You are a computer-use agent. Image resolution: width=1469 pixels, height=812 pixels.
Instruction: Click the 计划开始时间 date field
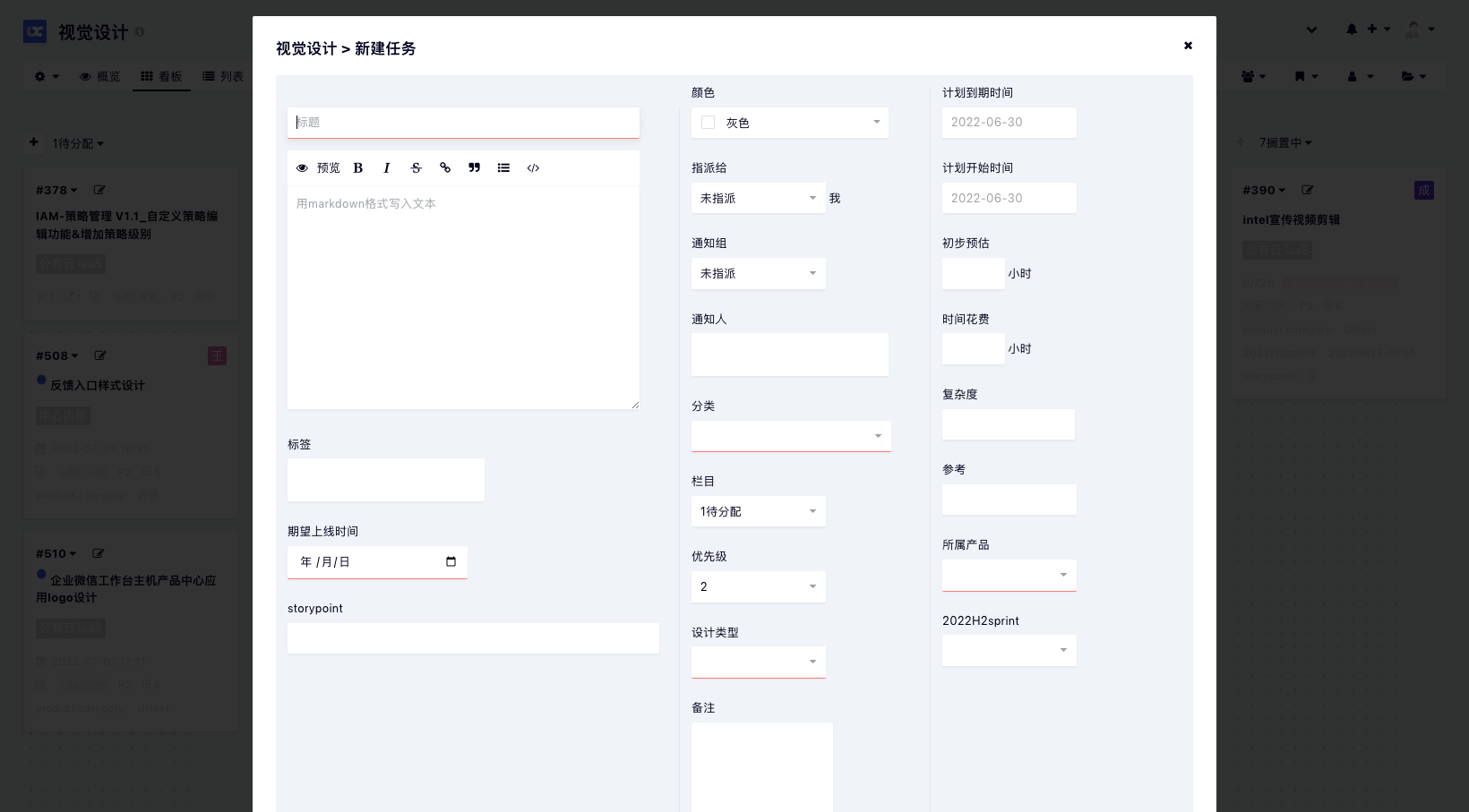(x=1009, y=198)
